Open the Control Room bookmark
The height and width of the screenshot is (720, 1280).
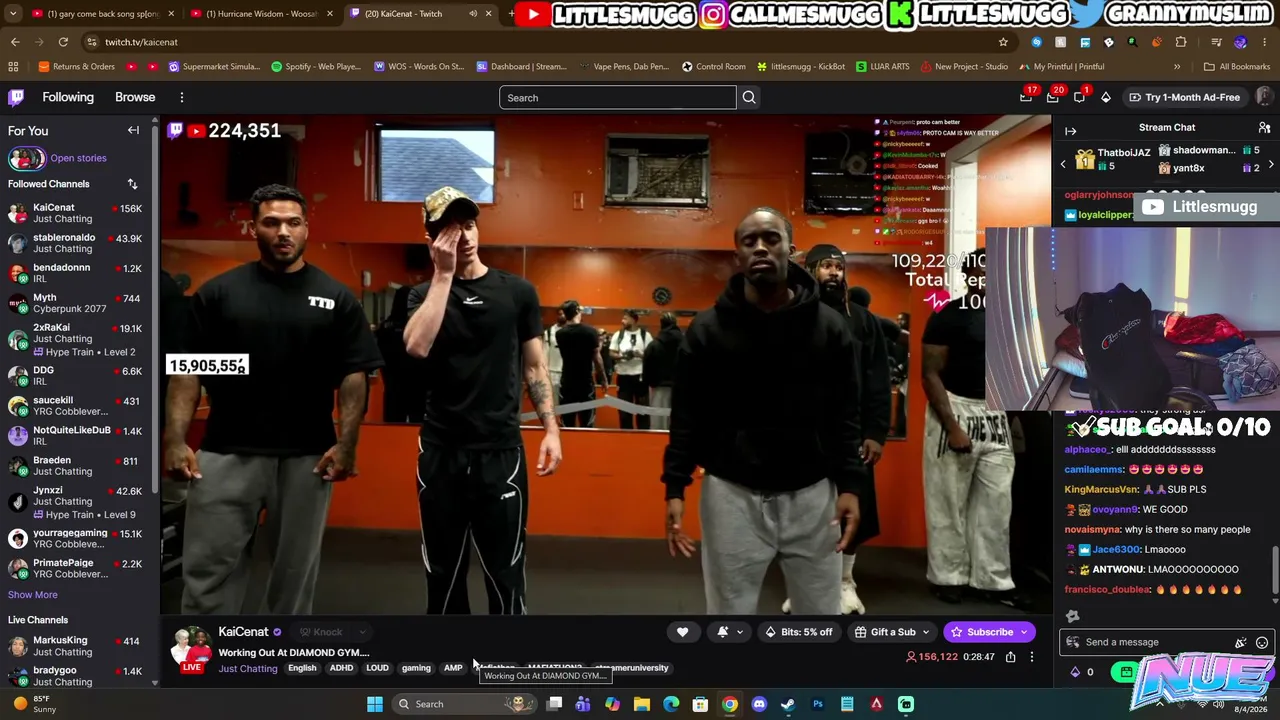(x=713, y=67)
